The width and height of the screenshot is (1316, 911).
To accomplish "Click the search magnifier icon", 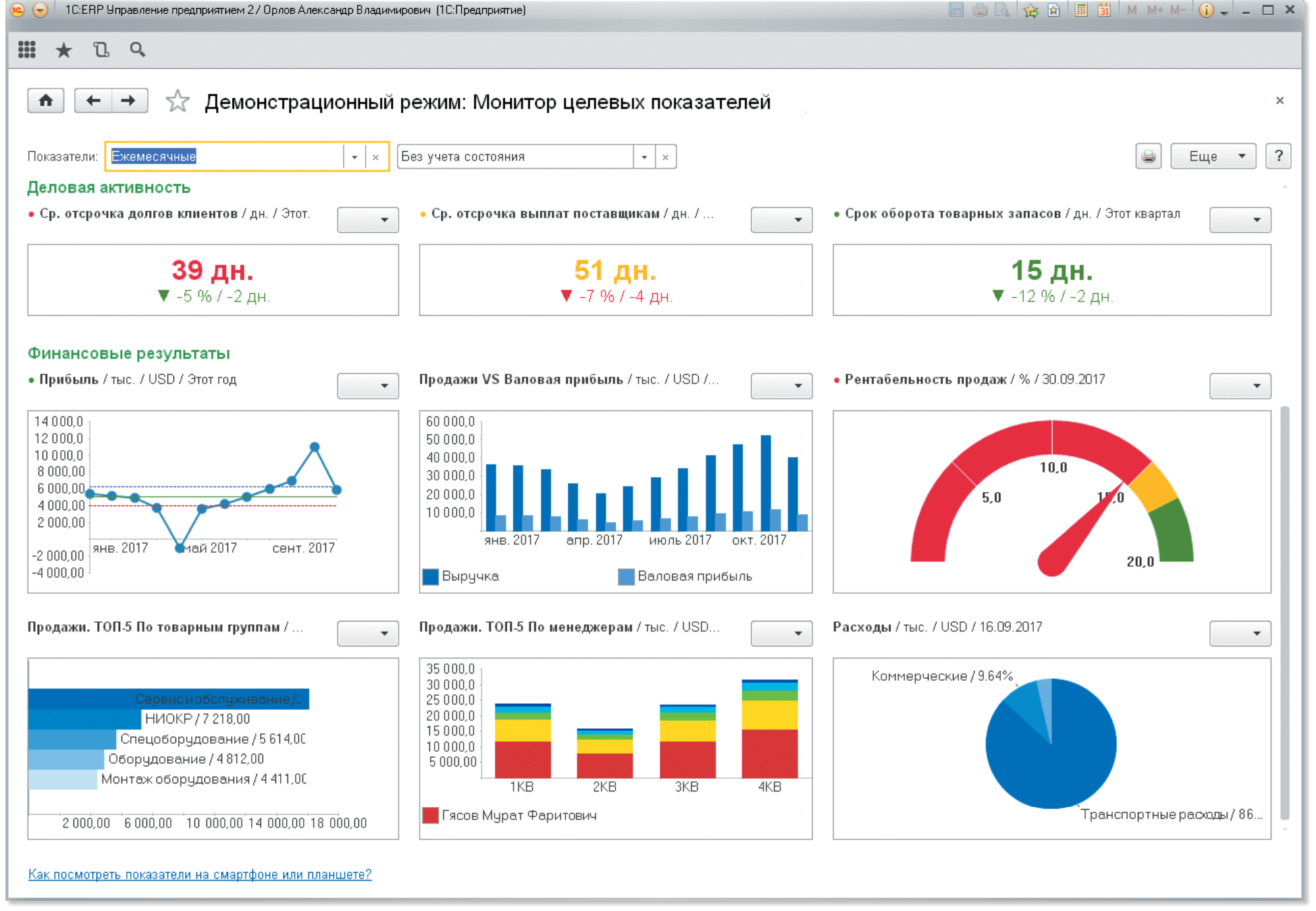I will (x=137, y=49).
